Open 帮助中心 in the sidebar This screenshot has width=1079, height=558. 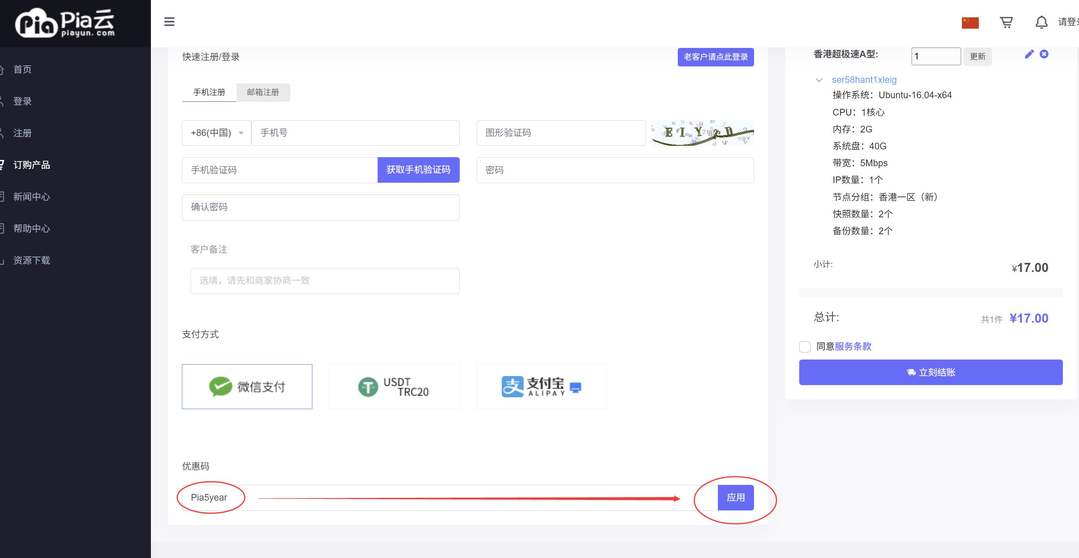tap(31, 228)
